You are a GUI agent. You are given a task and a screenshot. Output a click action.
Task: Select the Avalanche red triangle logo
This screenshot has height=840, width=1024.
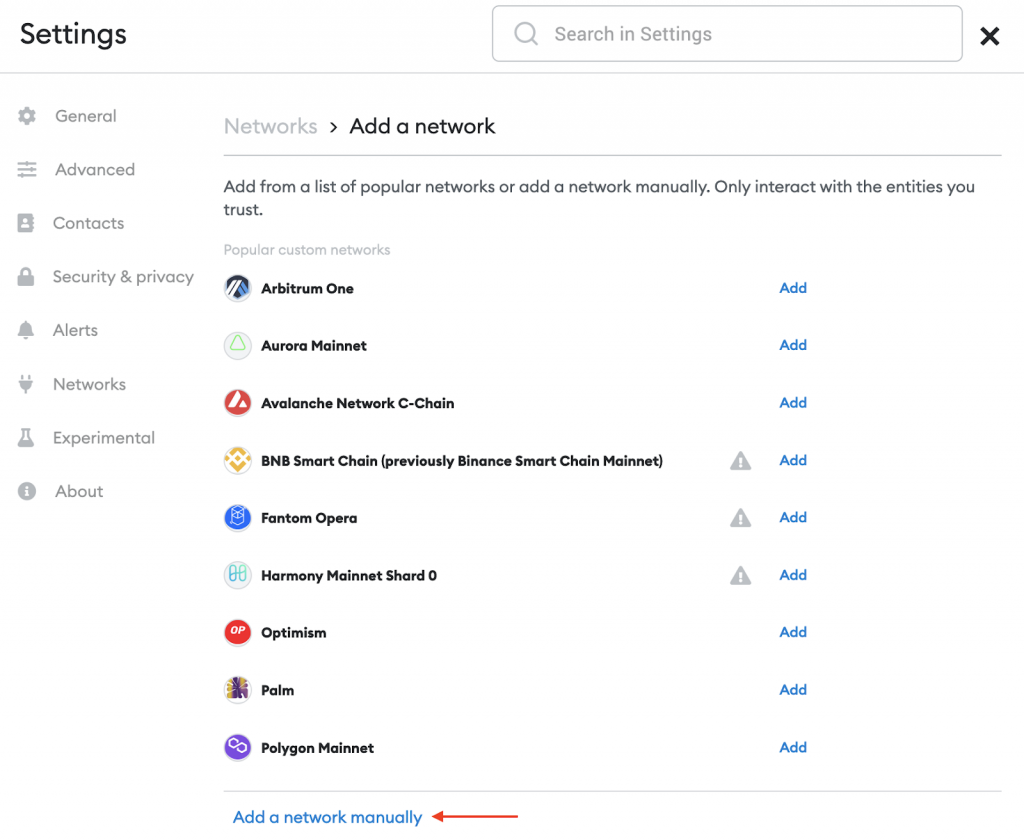tap(237, 403)
